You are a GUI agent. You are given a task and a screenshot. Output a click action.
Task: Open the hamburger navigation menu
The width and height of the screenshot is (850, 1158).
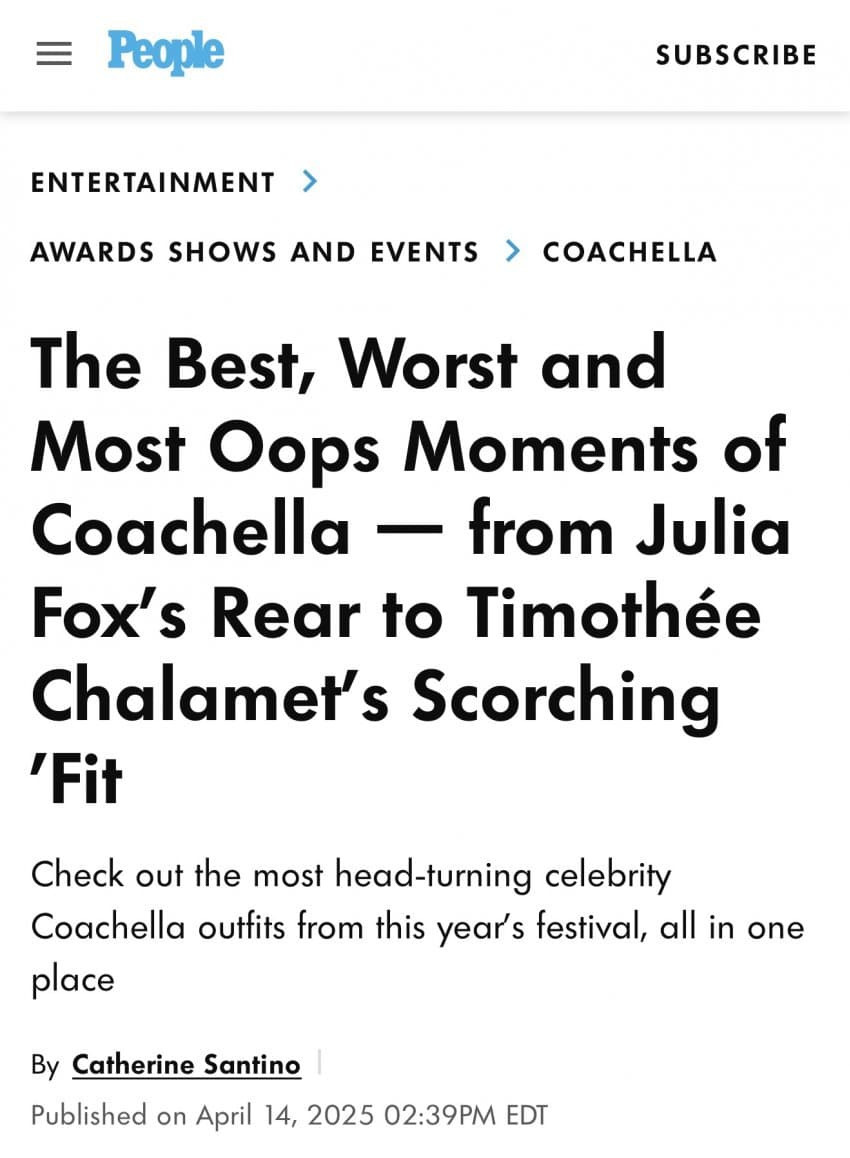click(x=54, y=54)
